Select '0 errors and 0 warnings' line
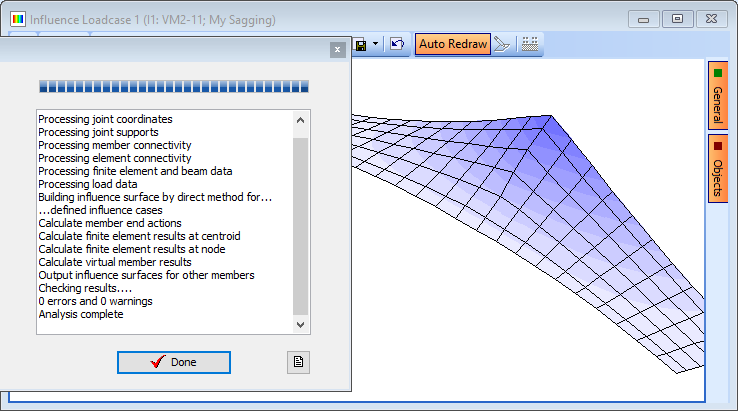The width and height of the screenshot is (738, 411). [96, 301]
